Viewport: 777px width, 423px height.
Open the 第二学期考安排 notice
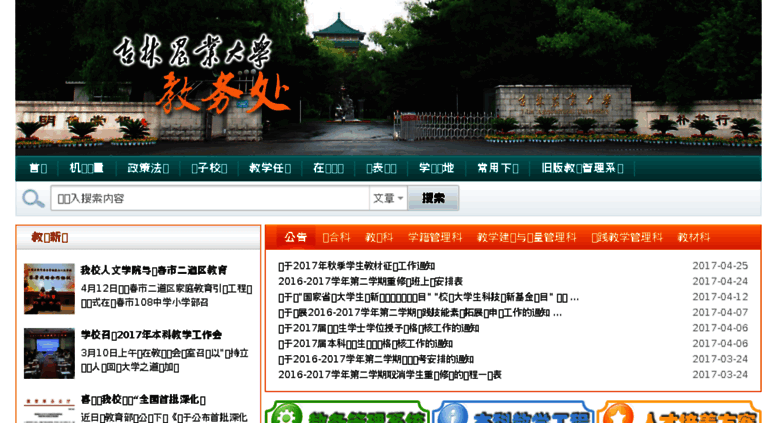(376, 359)
